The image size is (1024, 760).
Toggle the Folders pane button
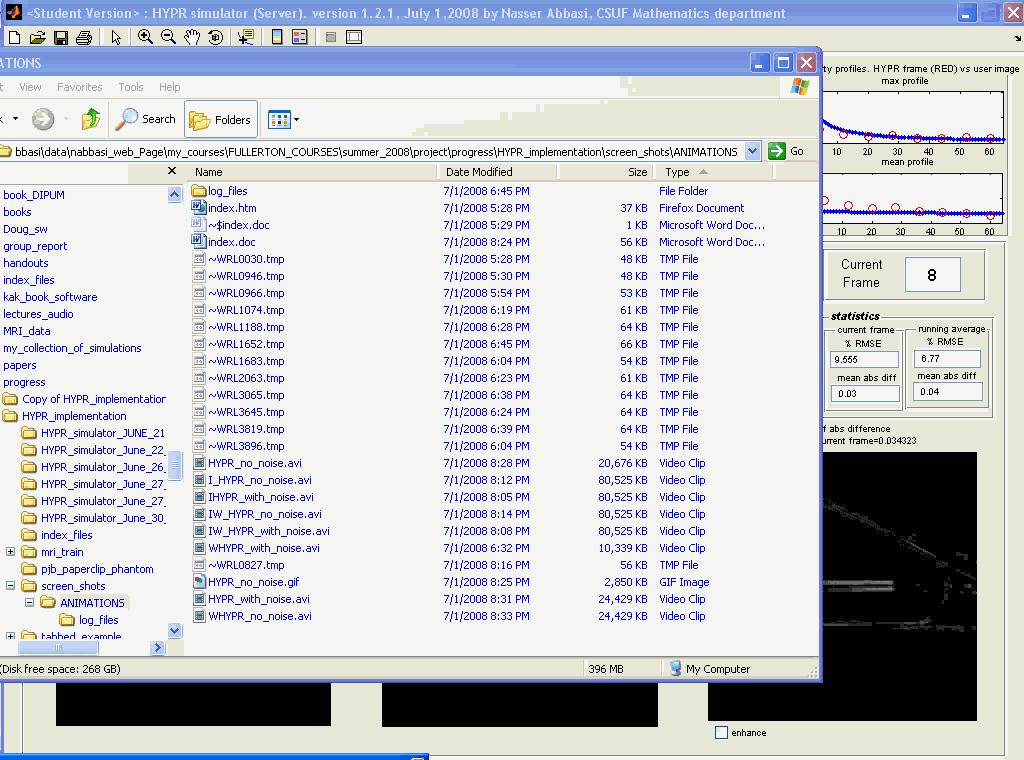(220, 120)
